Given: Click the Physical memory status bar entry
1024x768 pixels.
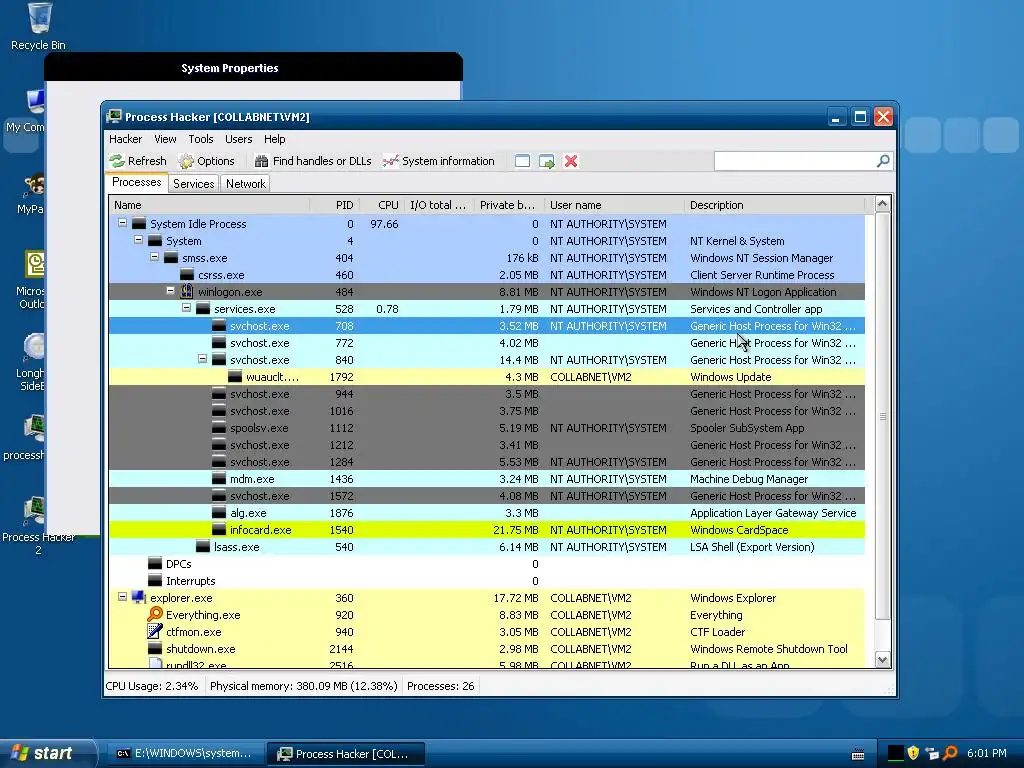Looking at the screenshot, I should pos(304,686).
